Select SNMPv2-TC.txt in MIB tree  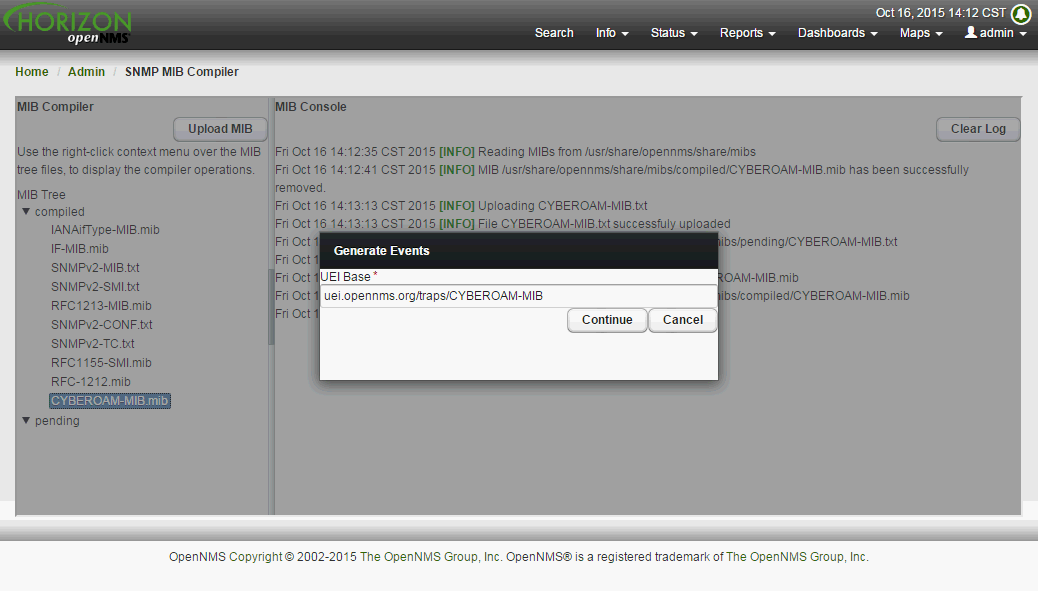tap(93, 344)
